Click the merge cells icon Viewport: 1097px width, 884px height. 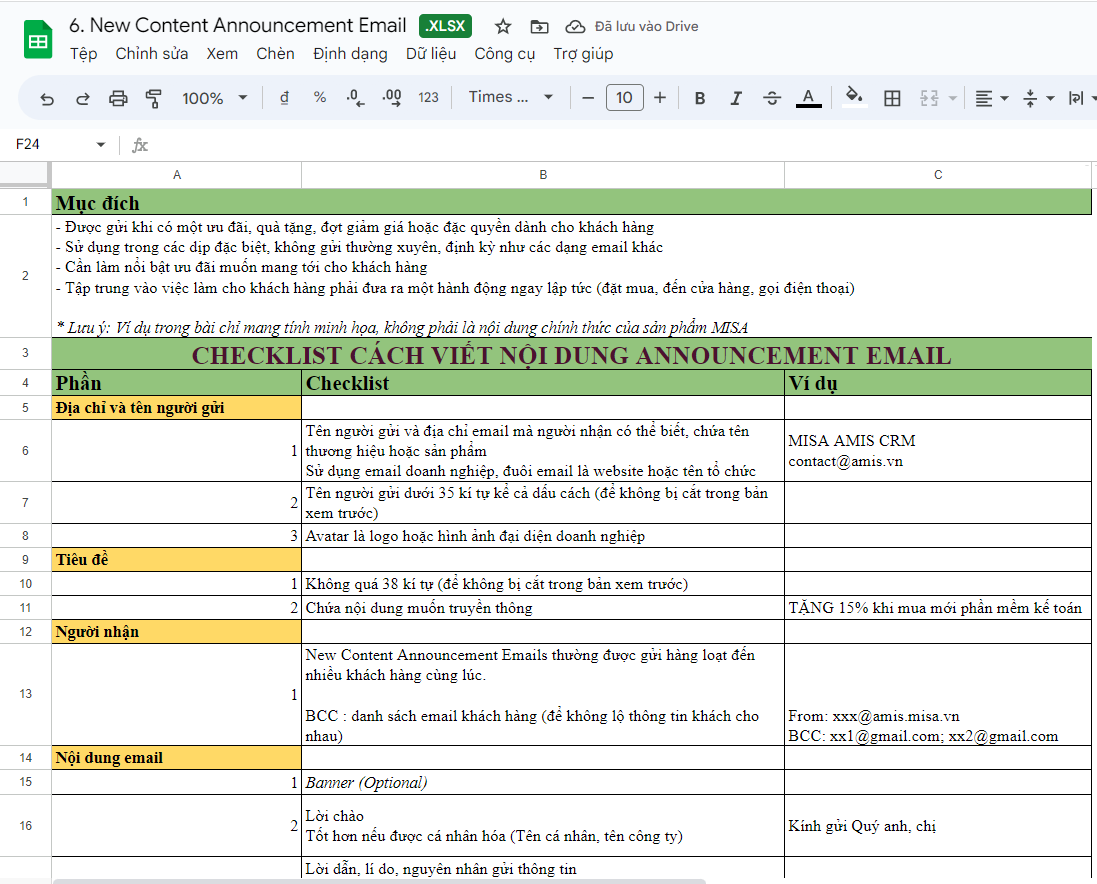(928, 99)
